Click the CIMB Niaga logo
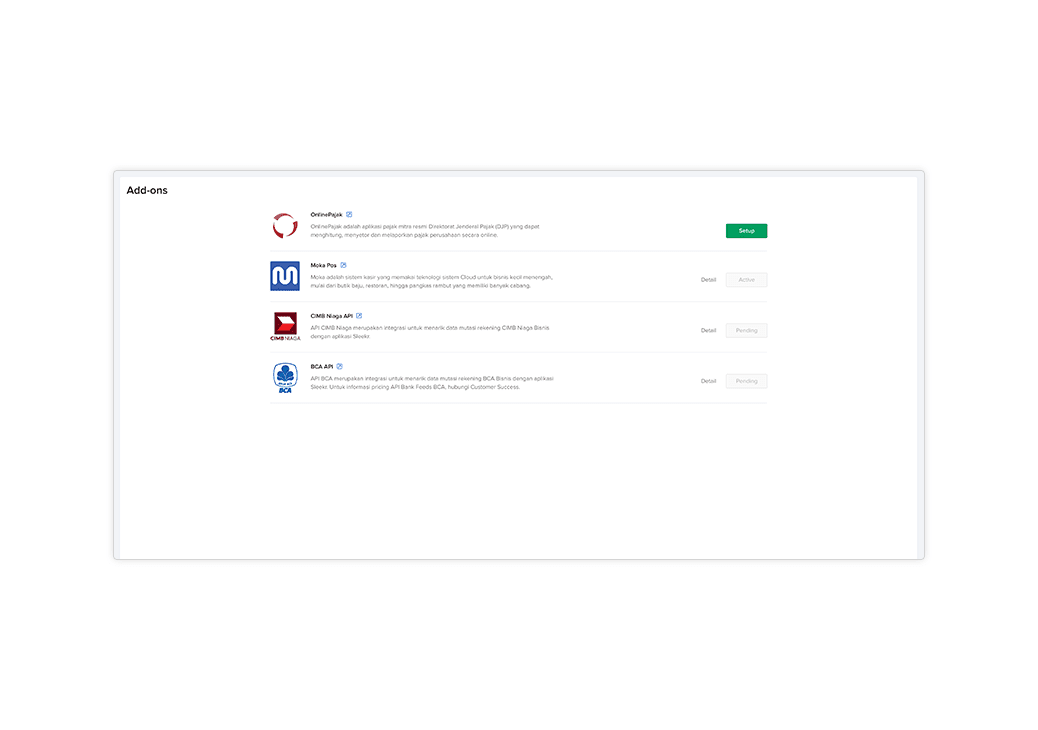Screen dimensions: 1038x730 pyautogui.click(x=285, y=326)
